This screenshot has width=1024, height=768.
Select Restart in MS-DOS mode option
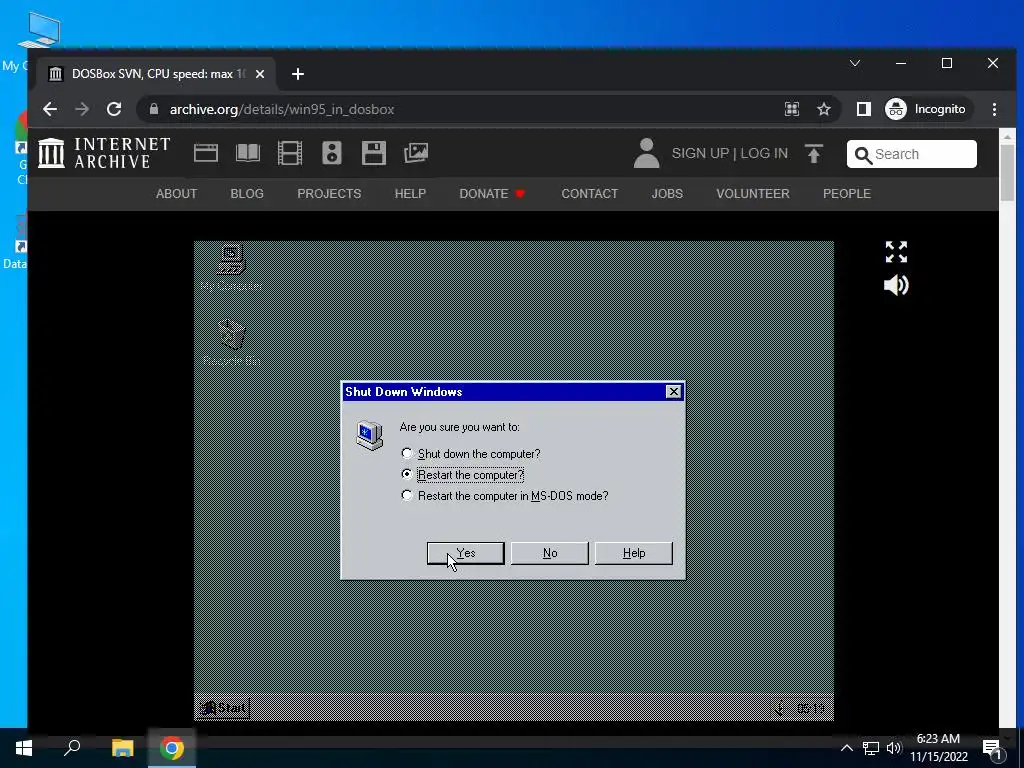point(505,496)
